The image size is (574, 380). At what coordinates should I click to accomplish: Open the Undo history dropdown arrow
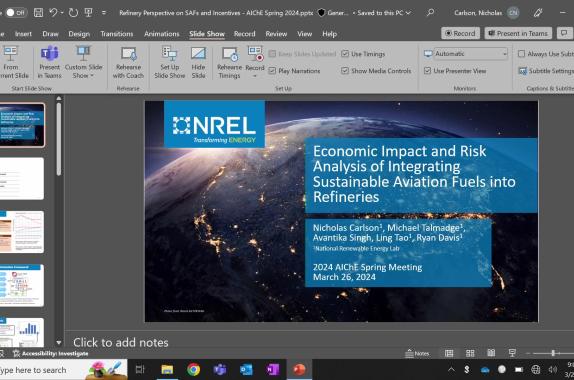pyautogui.click(x=62, y=13)
